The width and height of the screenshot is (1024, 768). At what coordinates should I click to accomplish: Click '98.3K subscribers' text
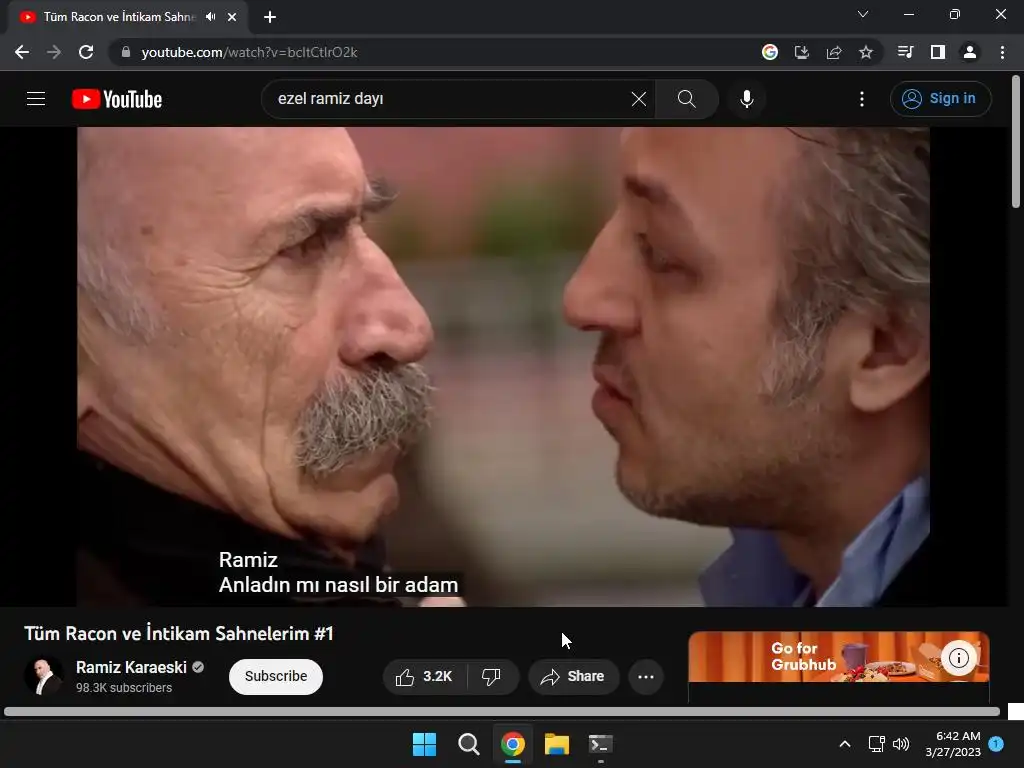124,688
